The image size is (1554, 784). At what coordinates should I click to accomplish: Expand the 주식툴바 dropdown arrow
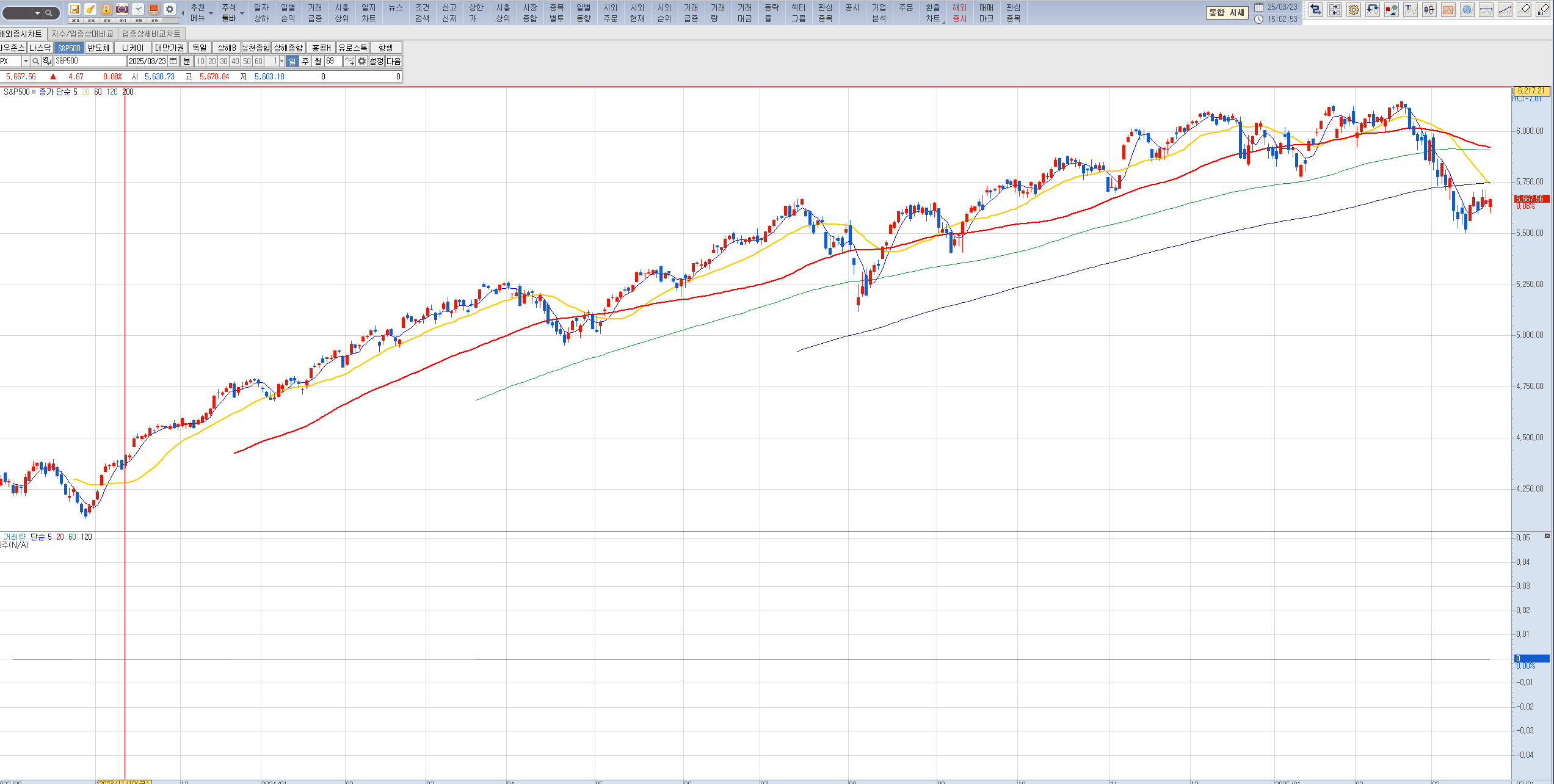242,13
